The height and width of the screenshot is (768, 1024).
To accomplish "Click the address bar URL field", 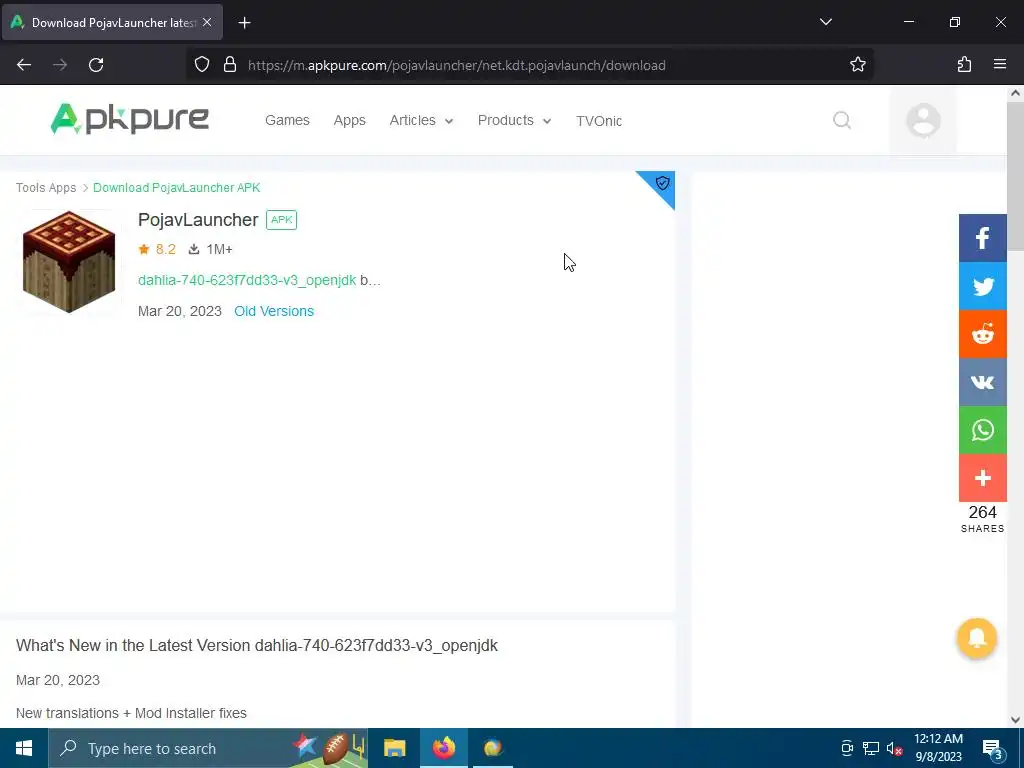I will click(x=529, y=65).
